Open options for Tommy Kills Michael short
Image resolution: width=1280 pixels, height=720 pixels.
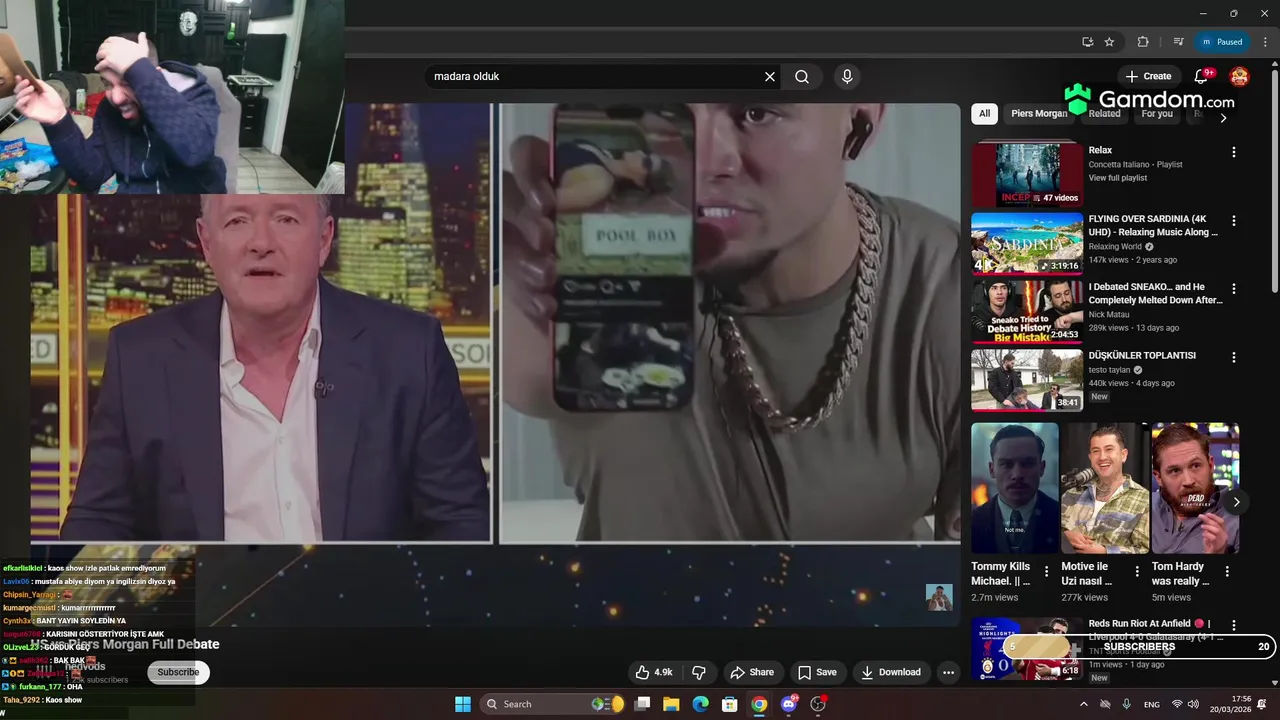[1046, 572]
